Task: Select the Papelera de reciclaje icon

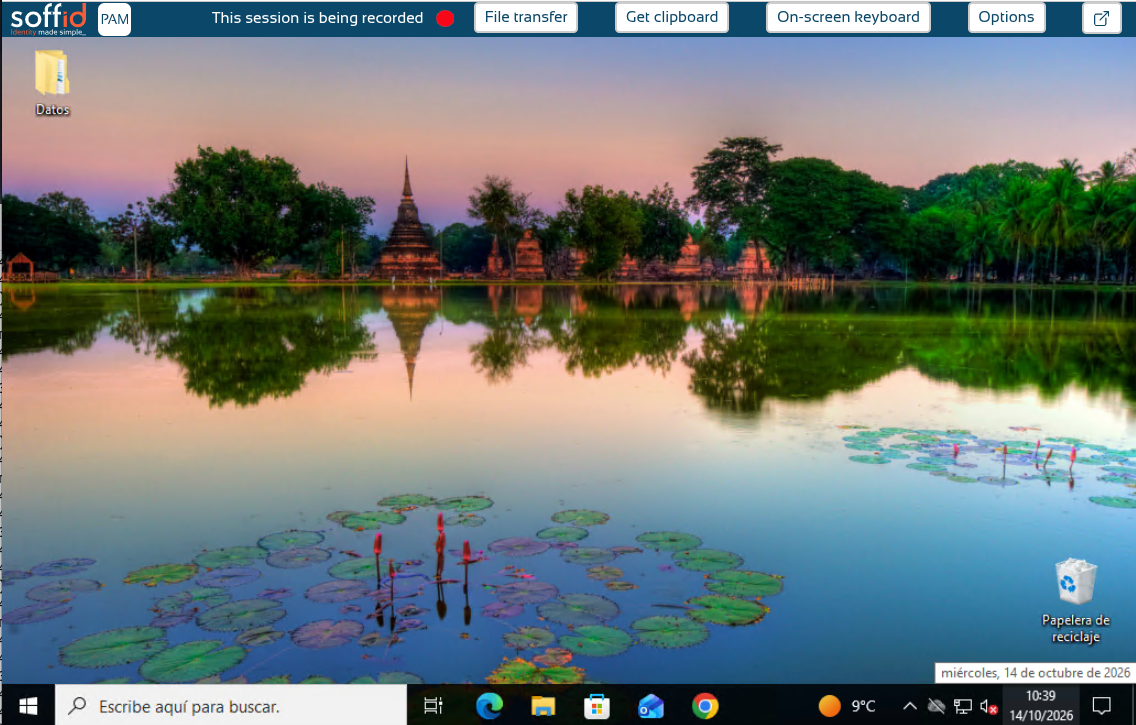Action: click(1075, 600)
